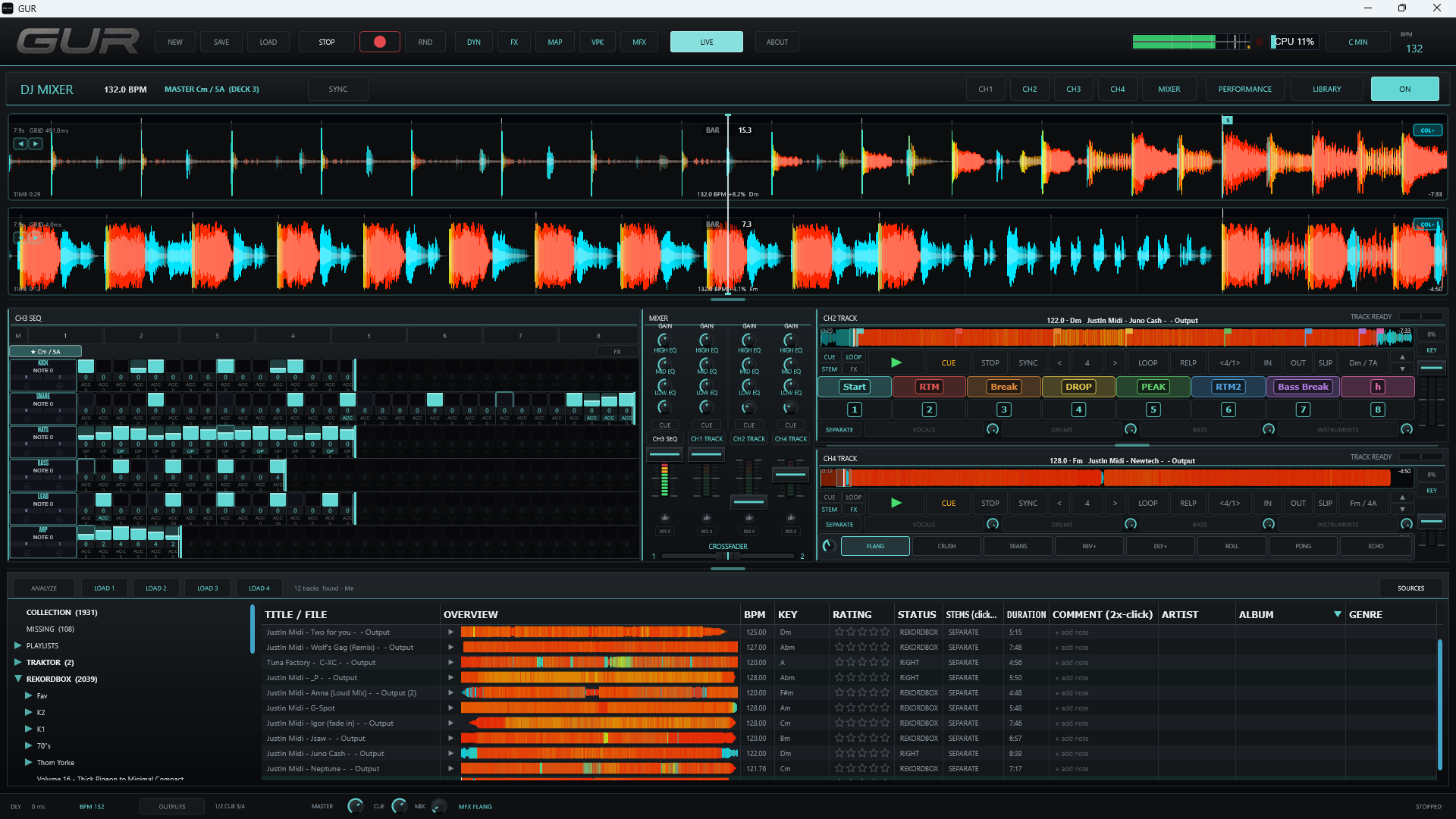
Task: Open the ALBUM column sort dropdown arrow
Action: point(1337,614)
